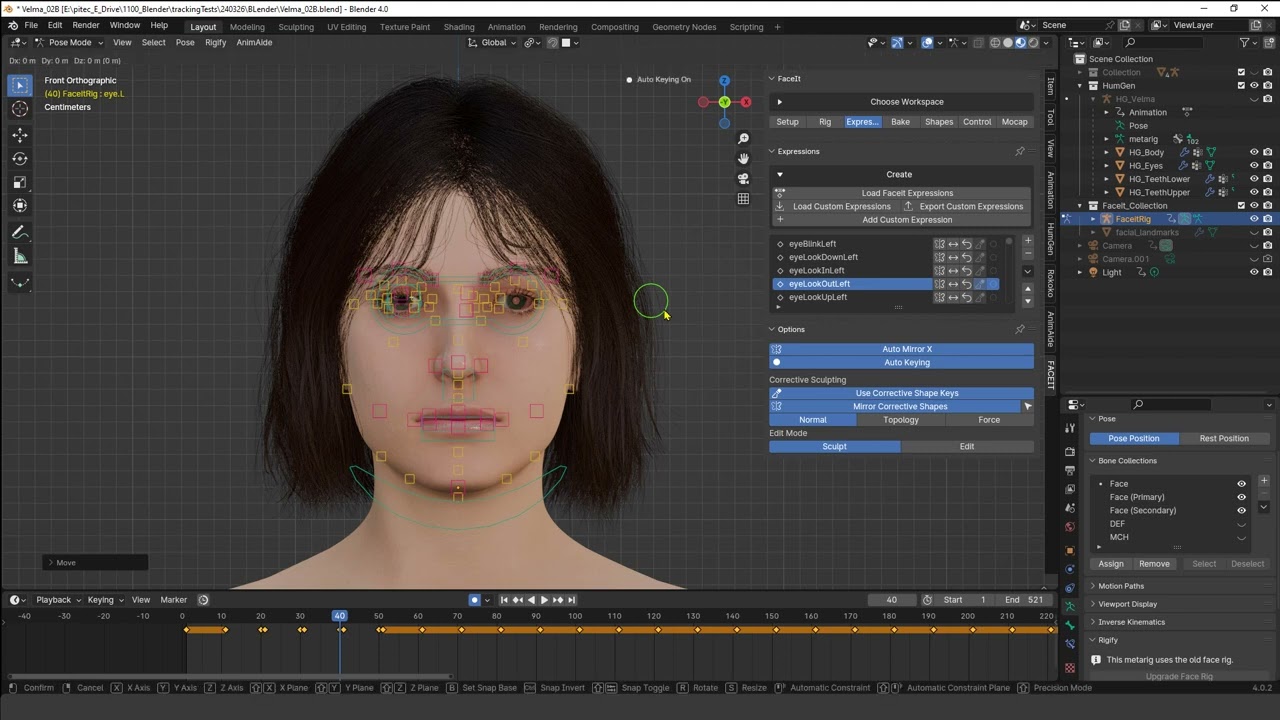Show the DEF bone collection
1280x720 pixels.
pos(1242,524)
